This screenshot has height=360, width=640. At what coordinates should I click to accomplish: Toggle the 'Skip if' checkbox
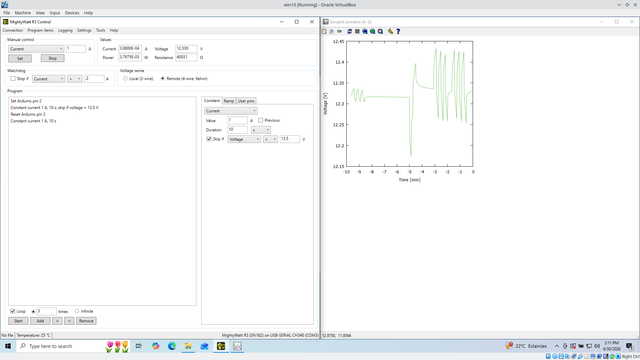[x=209, y=139]
